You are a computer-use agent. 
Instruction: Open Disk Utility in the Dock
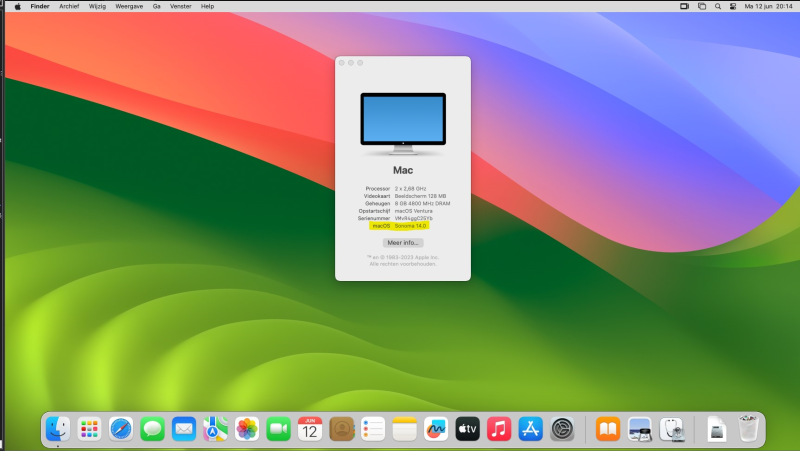coord(671,429)
